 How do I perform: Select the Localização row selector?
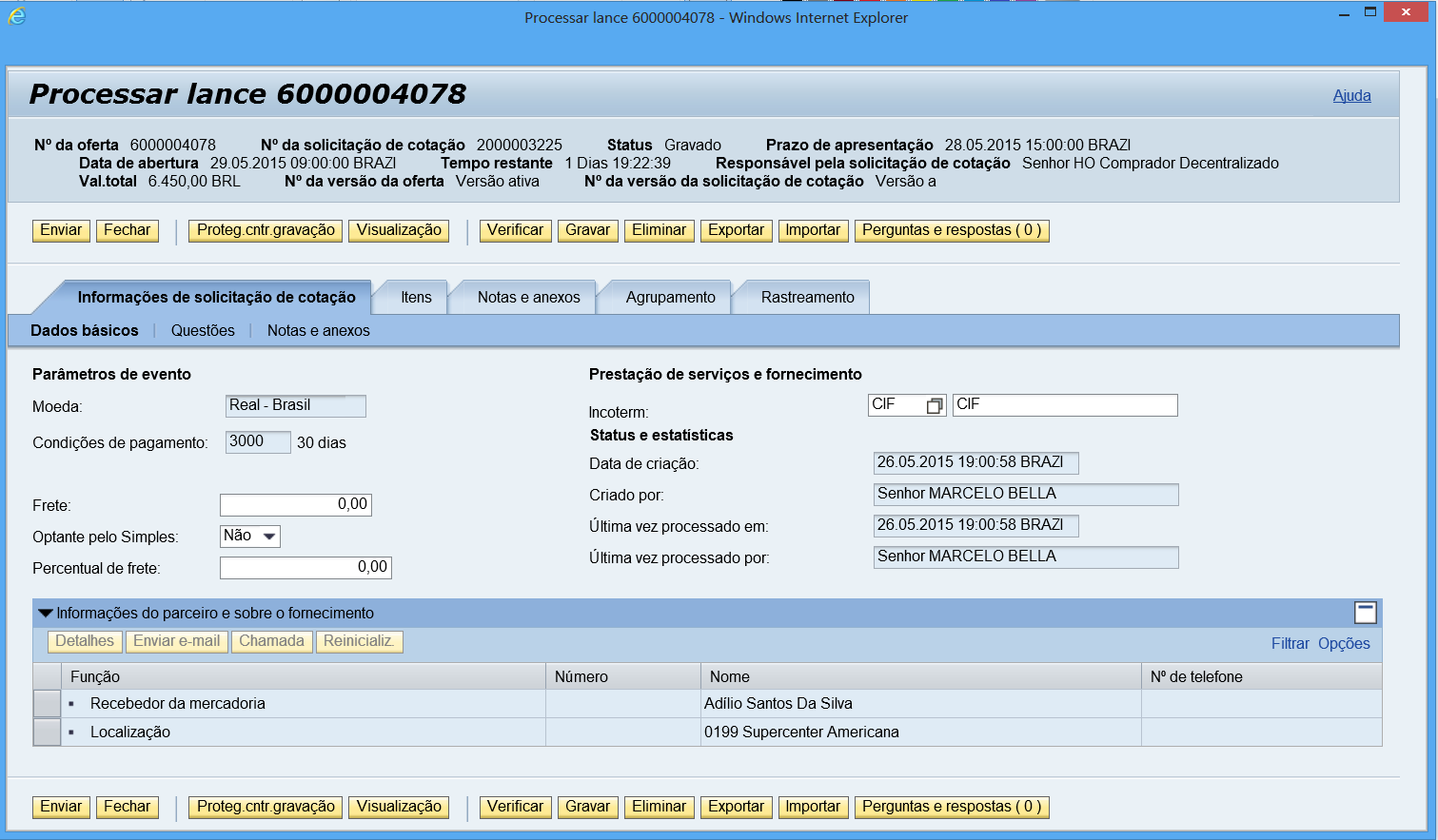(x=47, y=733)
